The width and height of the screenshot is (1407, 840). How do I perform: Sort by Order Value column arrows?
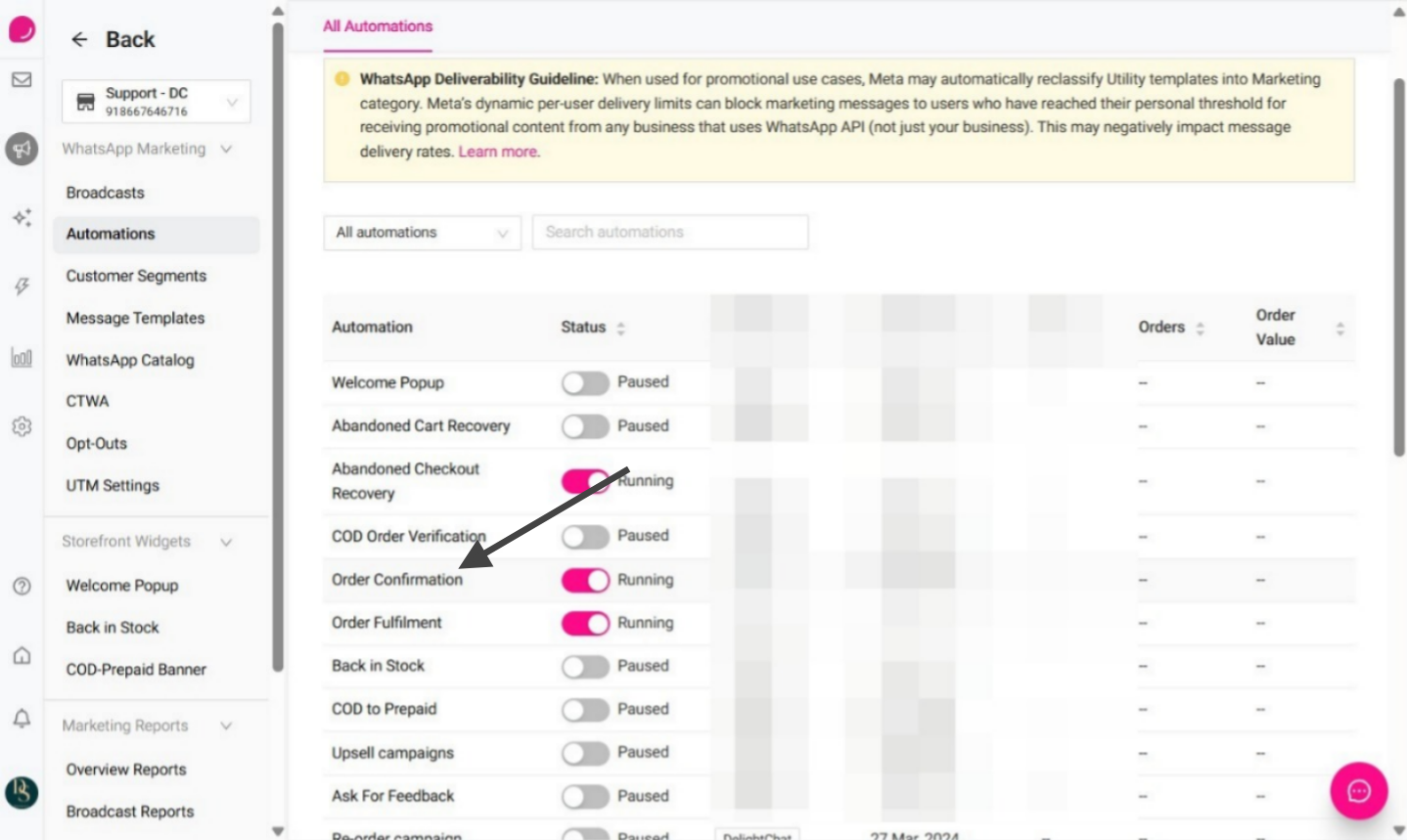coord(1339,328)
